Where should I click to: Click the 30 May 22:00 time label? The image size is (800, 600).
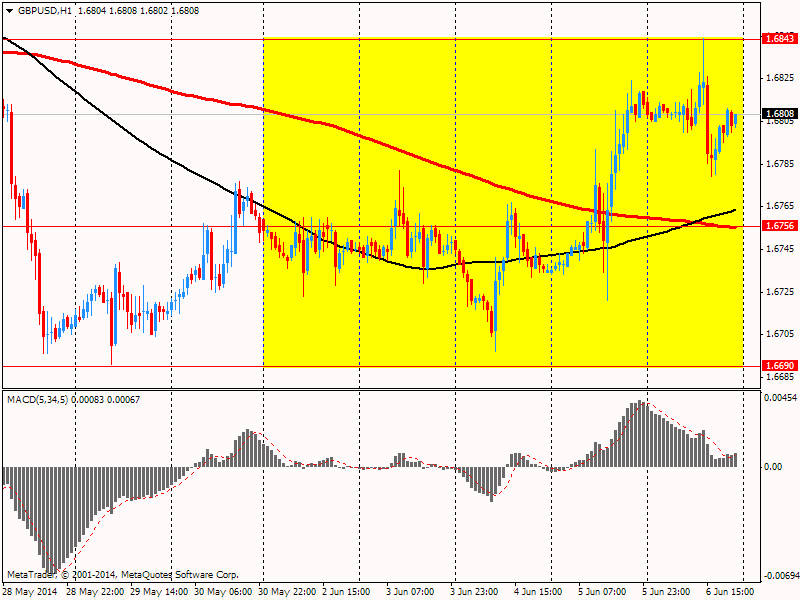tap(287, 592)
